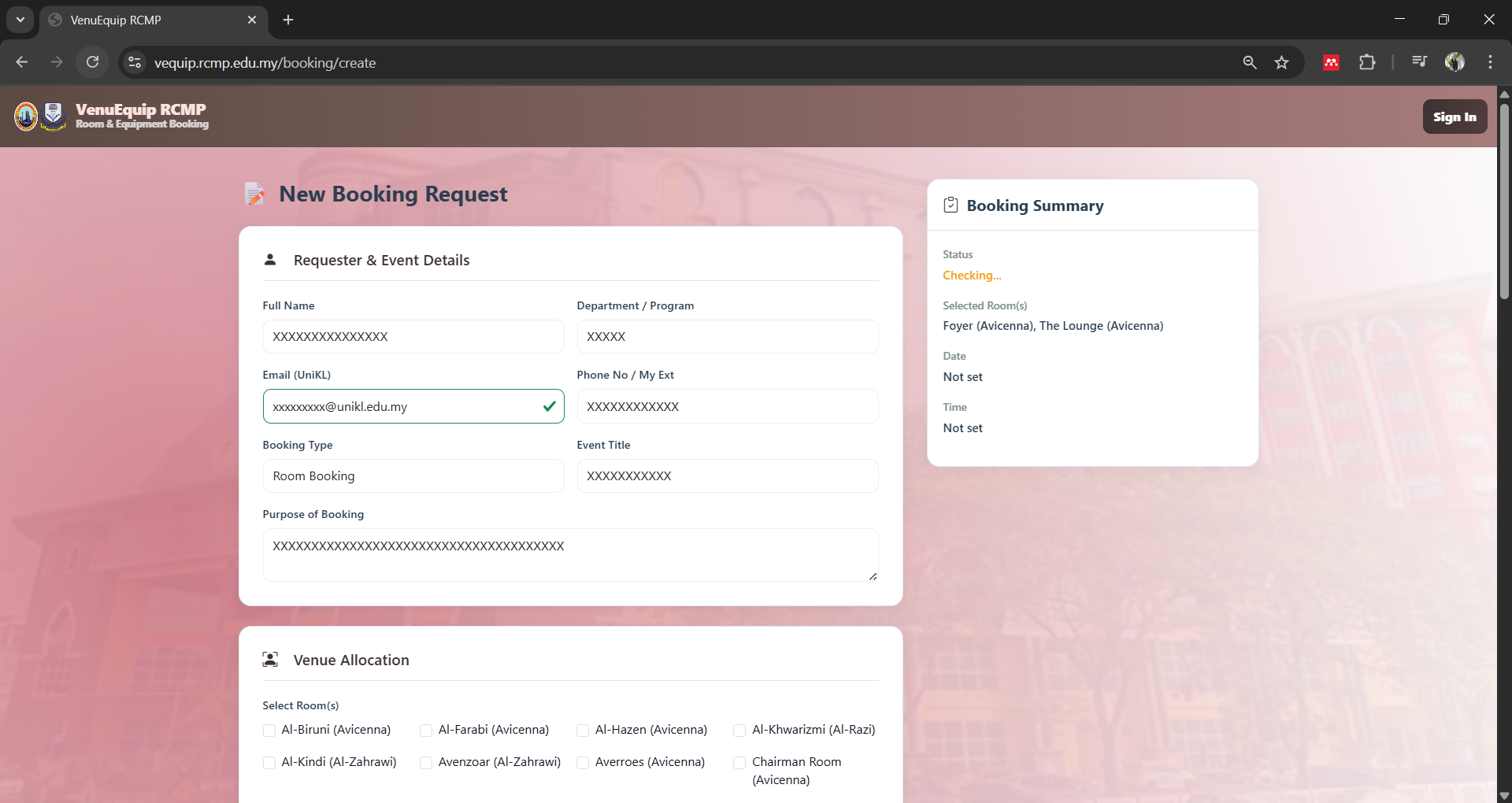Click the scrollbar down arrow
Viewport: 1512px width, 803px height.
point(1504,795)
